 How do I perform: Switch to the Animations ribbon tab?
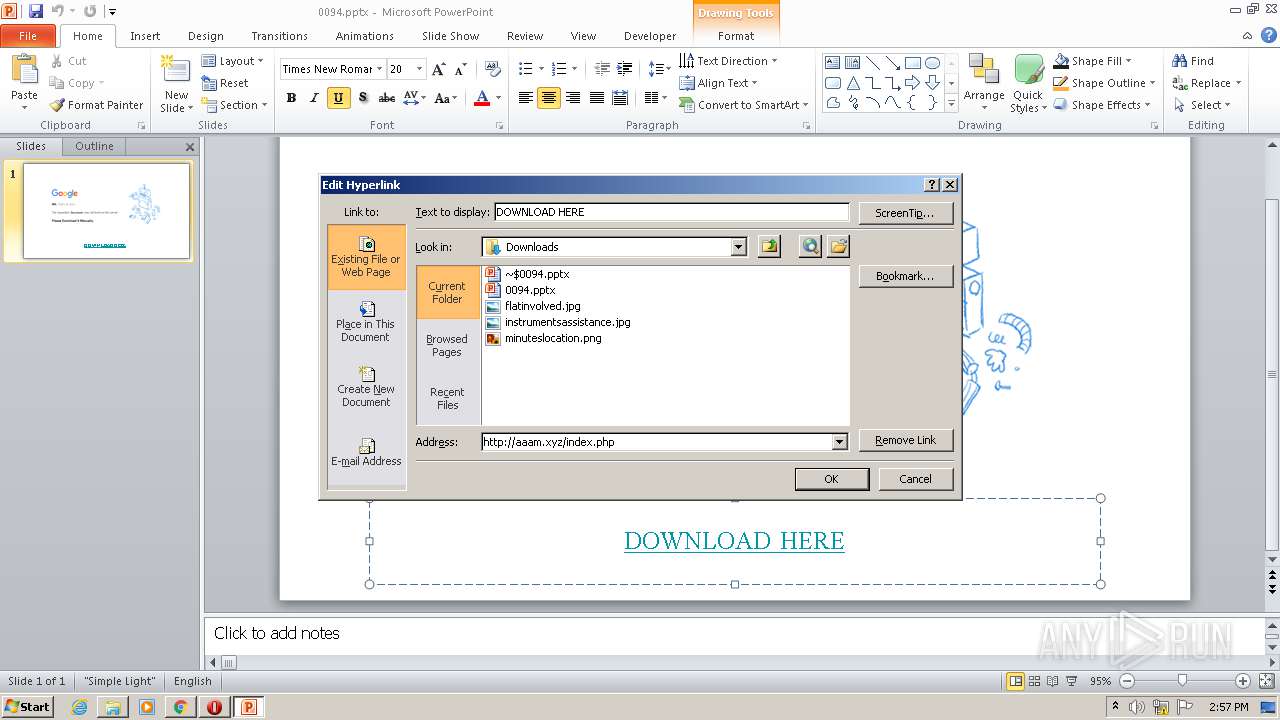[365, 36]
